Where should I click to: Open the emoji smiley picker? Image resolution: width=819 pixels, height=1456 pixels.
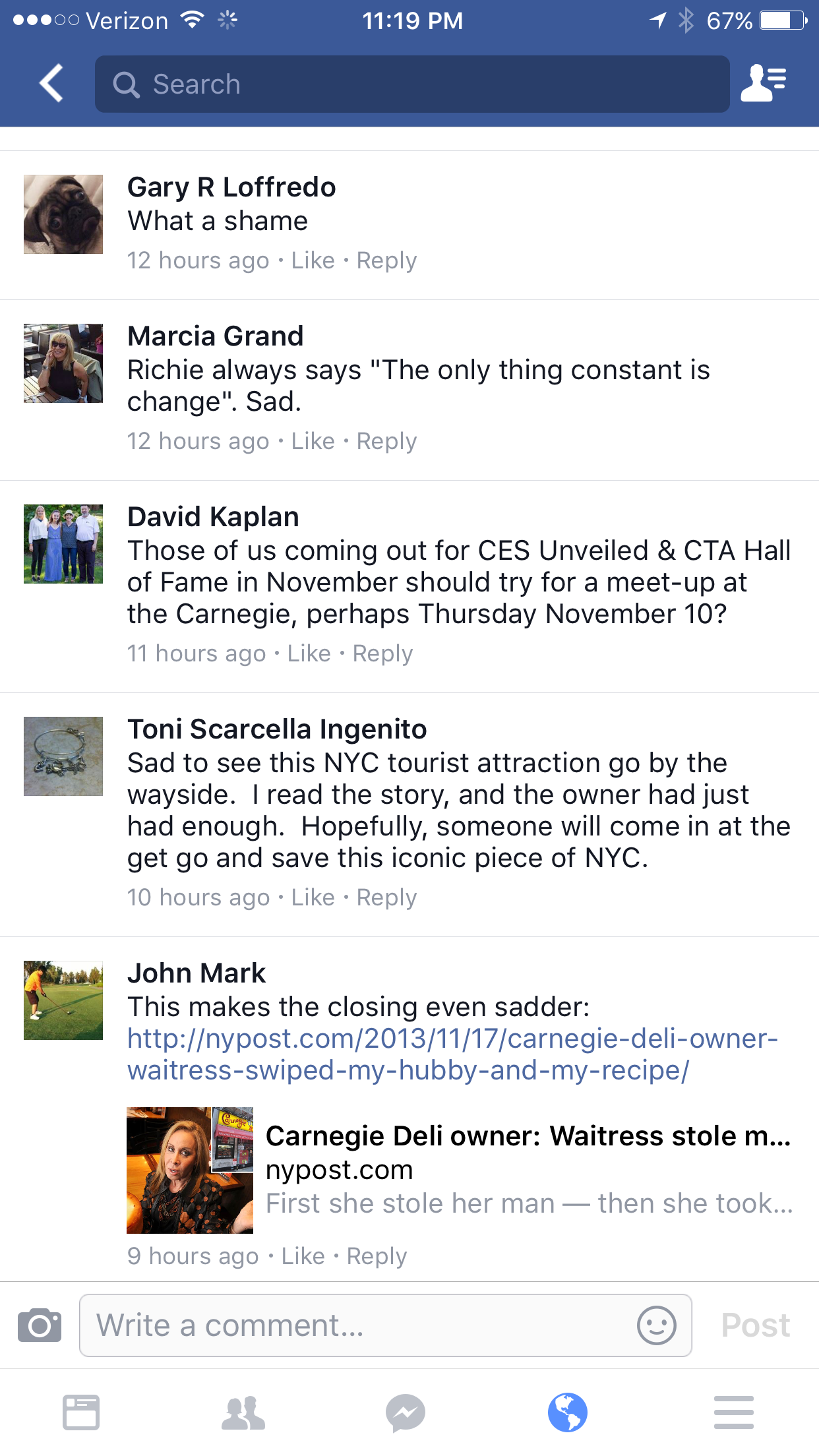656,1325
